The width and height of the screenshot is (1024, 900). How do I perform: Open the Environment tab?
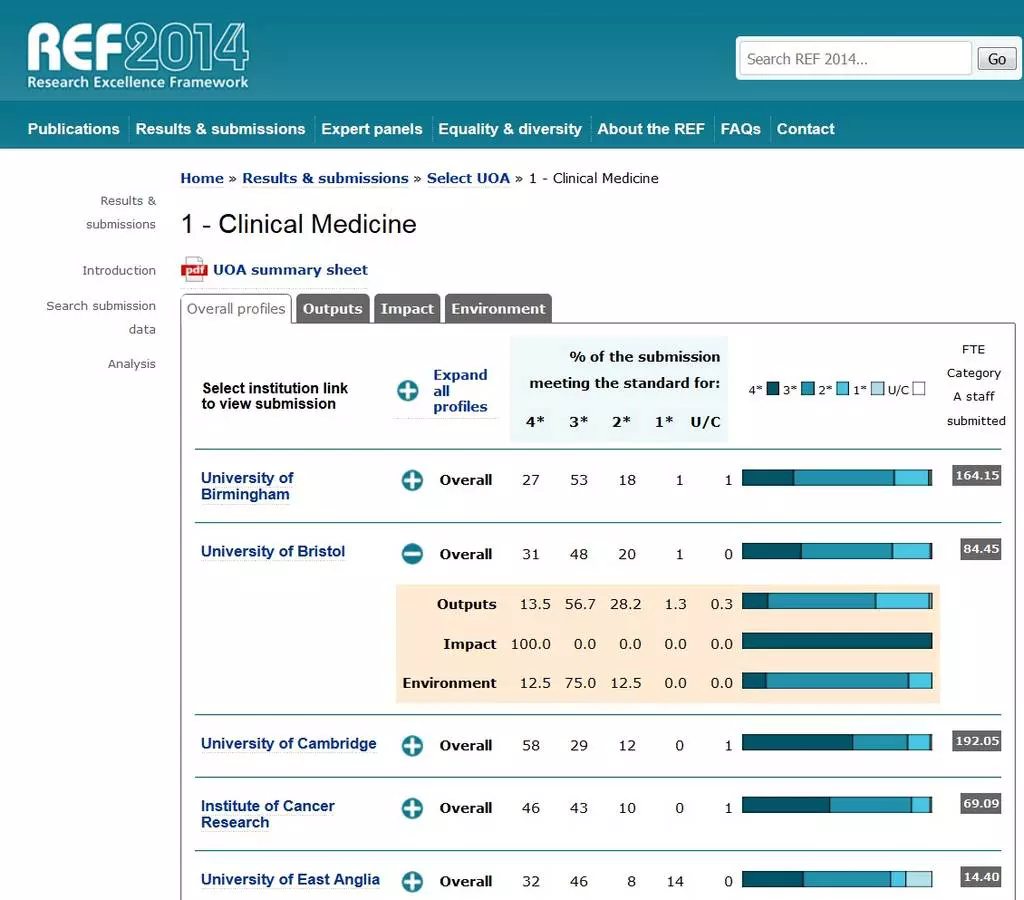coord(498,309)
